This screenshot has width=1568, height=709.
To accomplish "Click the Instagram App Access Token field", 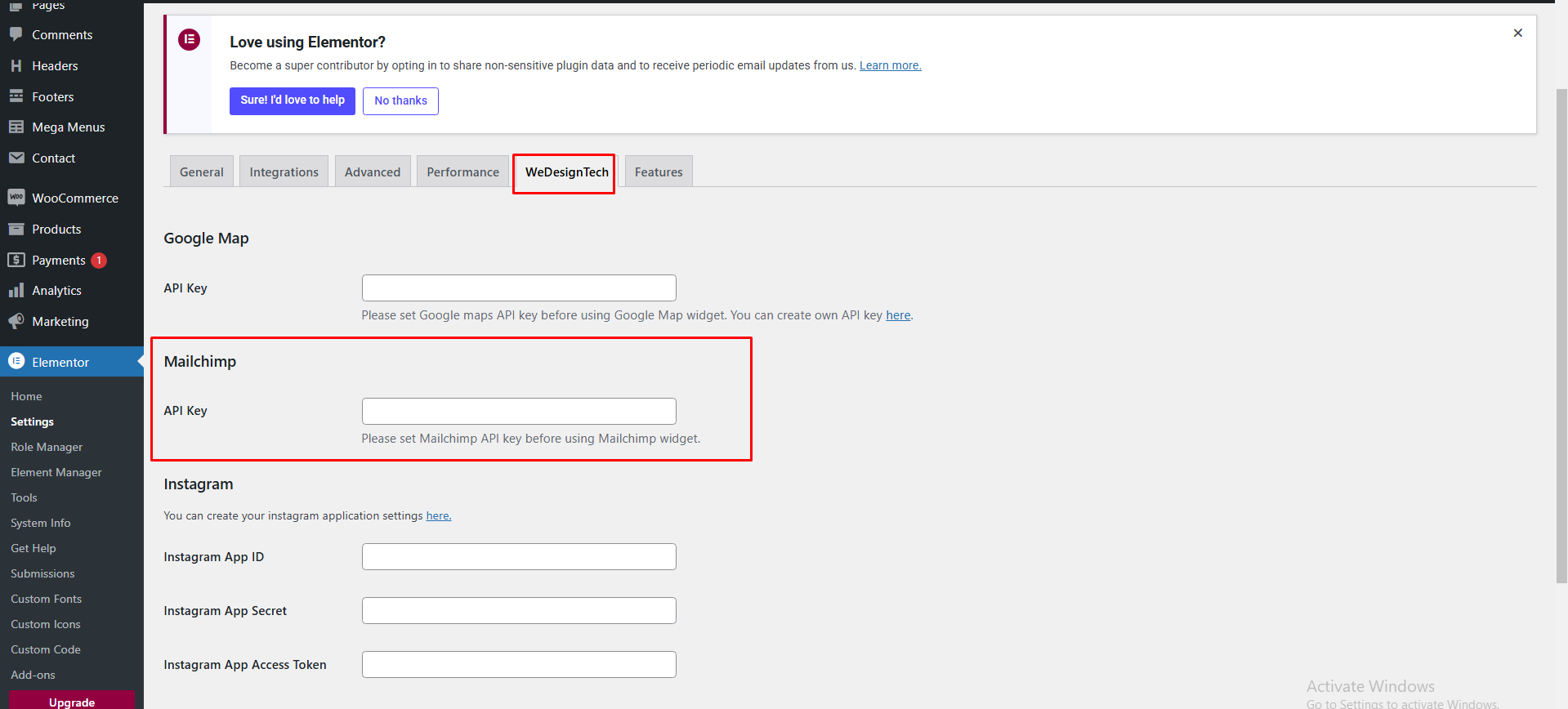I will pos(519,664).
